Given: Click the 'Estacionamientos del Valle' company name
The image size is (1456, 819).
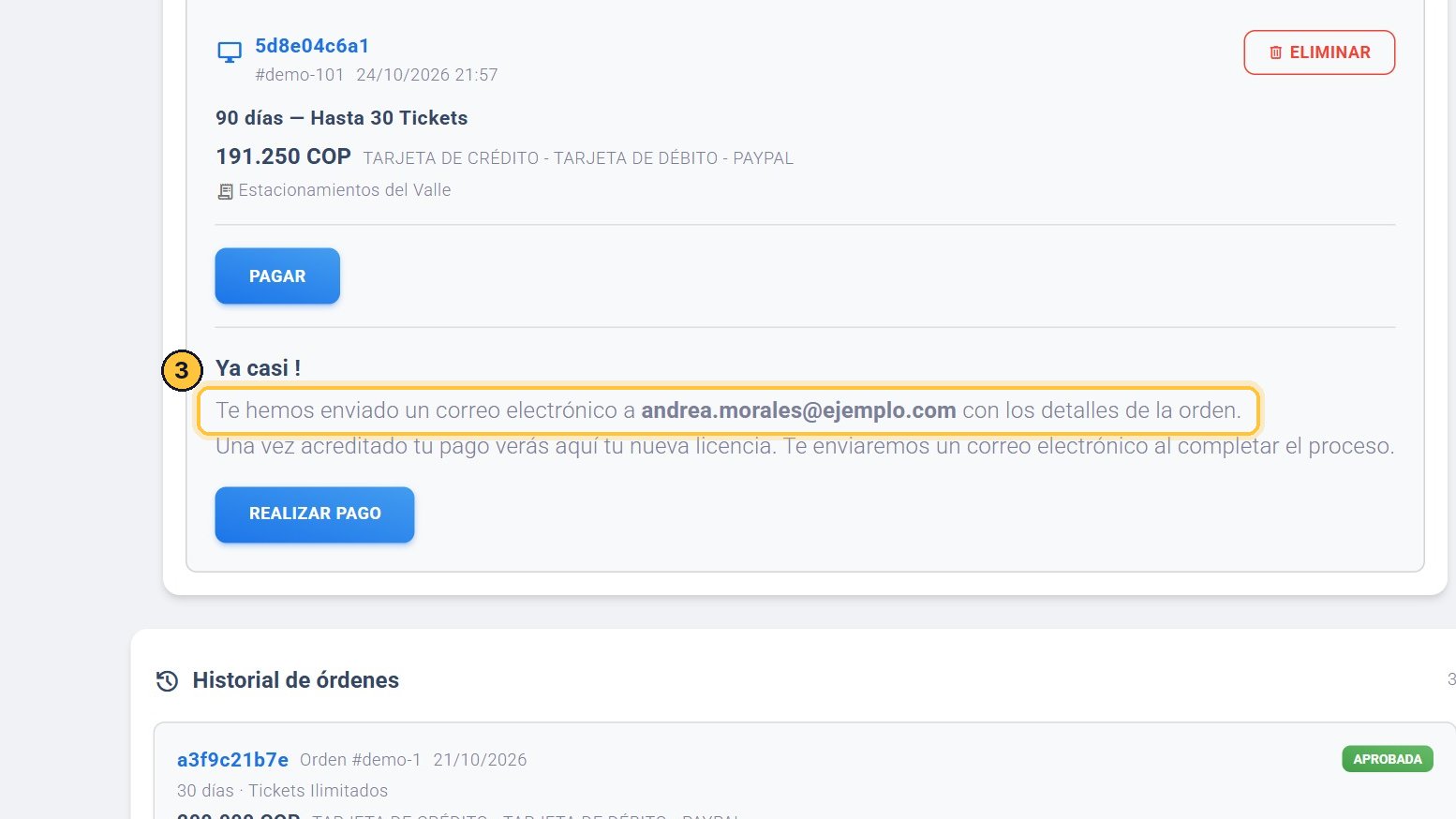Looking at the screenshot, I should pos(345,190).
